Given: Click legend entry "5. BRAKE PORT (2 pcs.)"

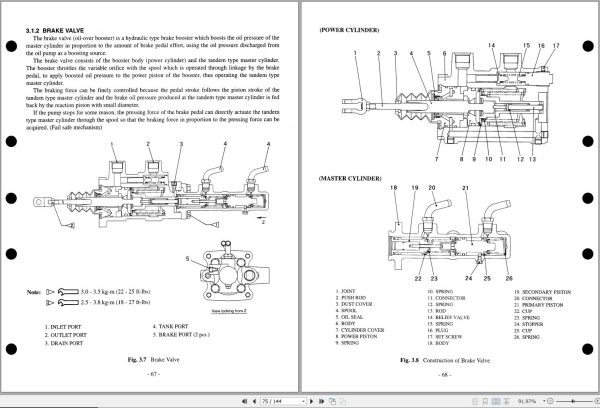Looking at the screenshot, I should (181, 335).
